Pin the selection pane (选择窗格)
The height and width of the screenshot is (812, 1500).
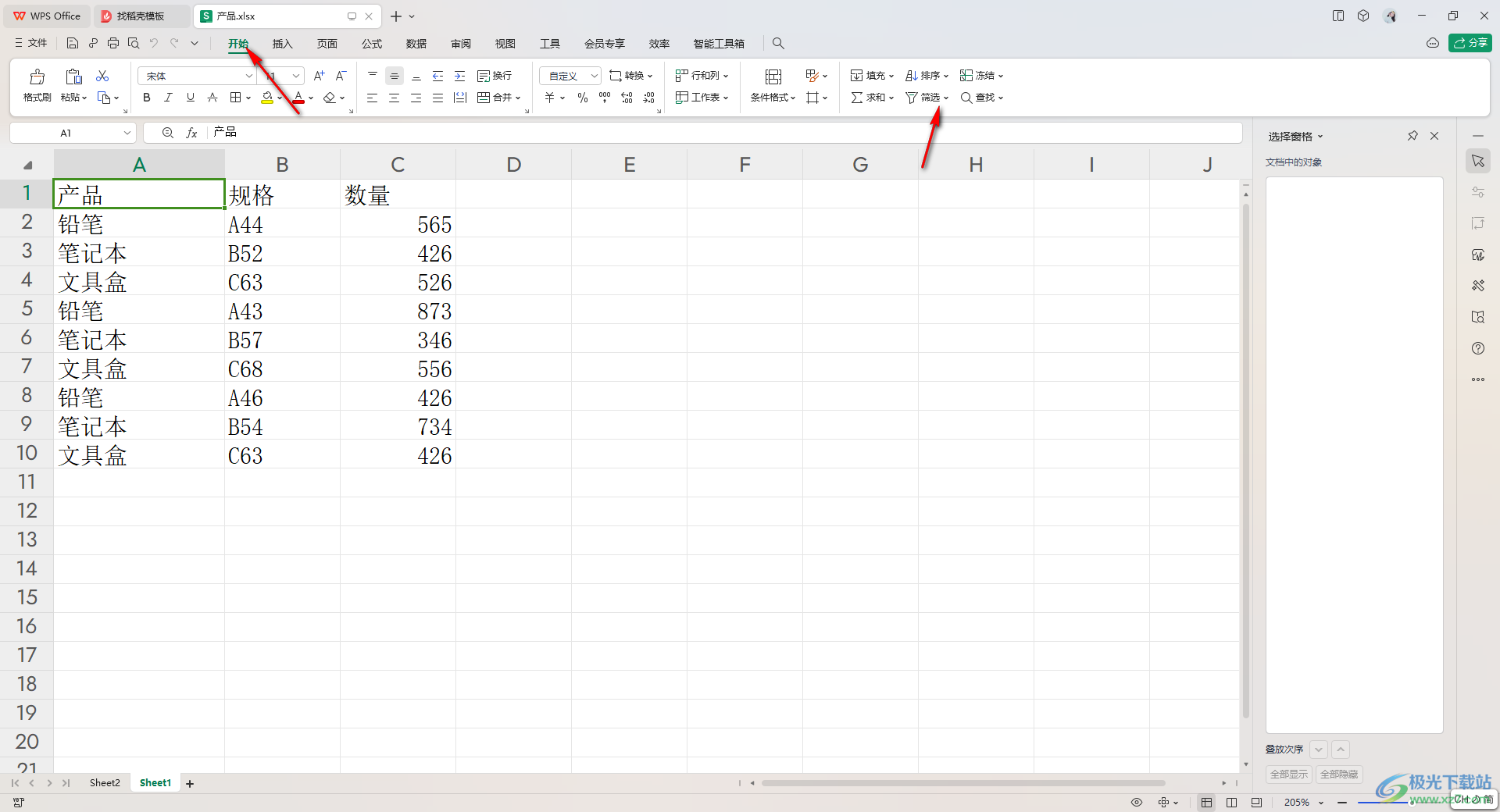click(1412, 136)
